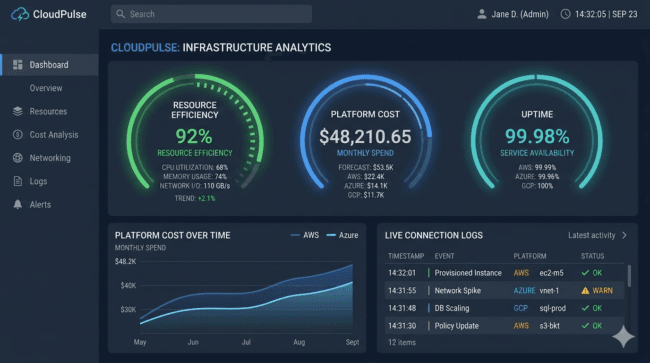Click the AZURE: 99.96% uptime line
Viewport: 650px width, 363px height.
click(537, 177)
